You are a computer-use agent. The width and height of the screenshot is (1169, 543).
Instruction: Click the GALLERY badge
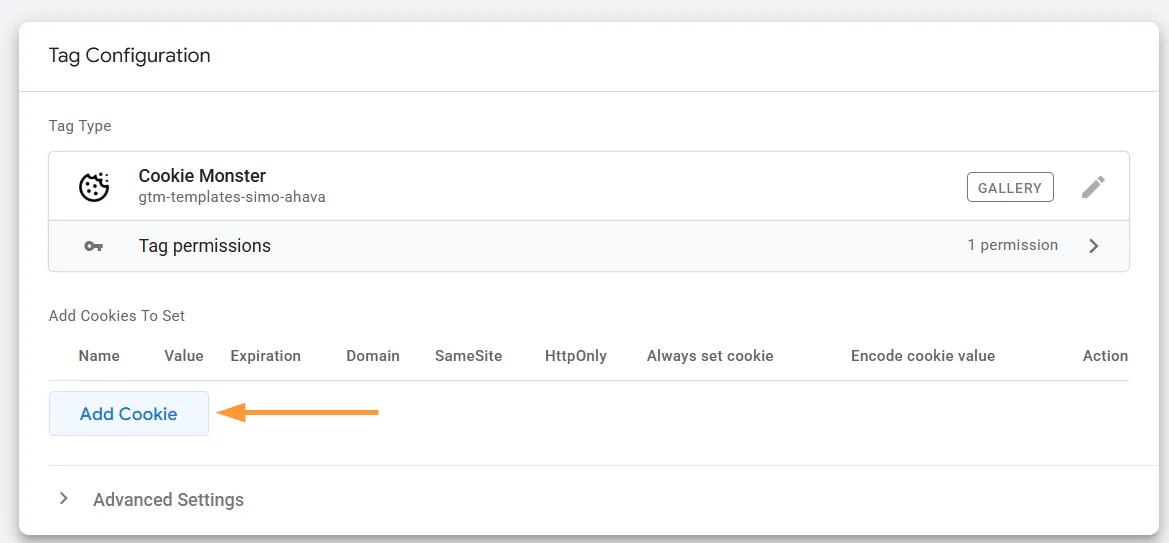coord(1010,187)
